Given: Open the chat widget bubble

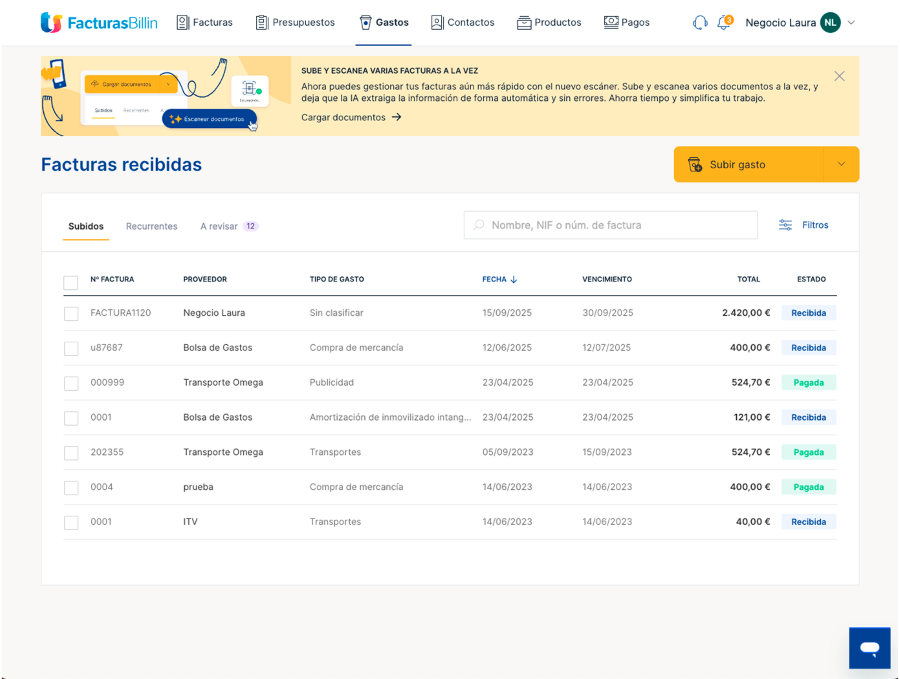Looking at the screenshot, I should point(869,648).
